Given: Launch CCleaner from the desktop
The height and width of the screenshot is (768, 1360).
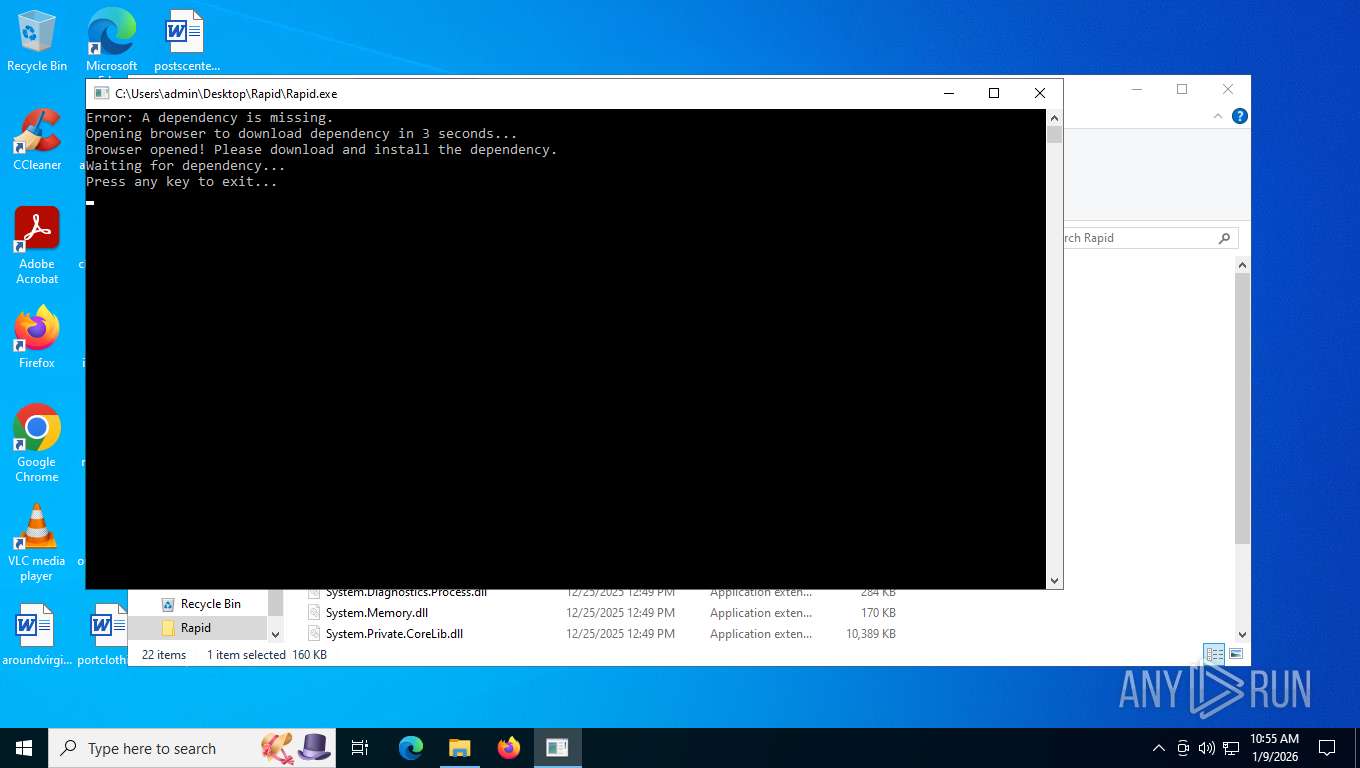Looking at the screenshot, I should tap(37, 140).
